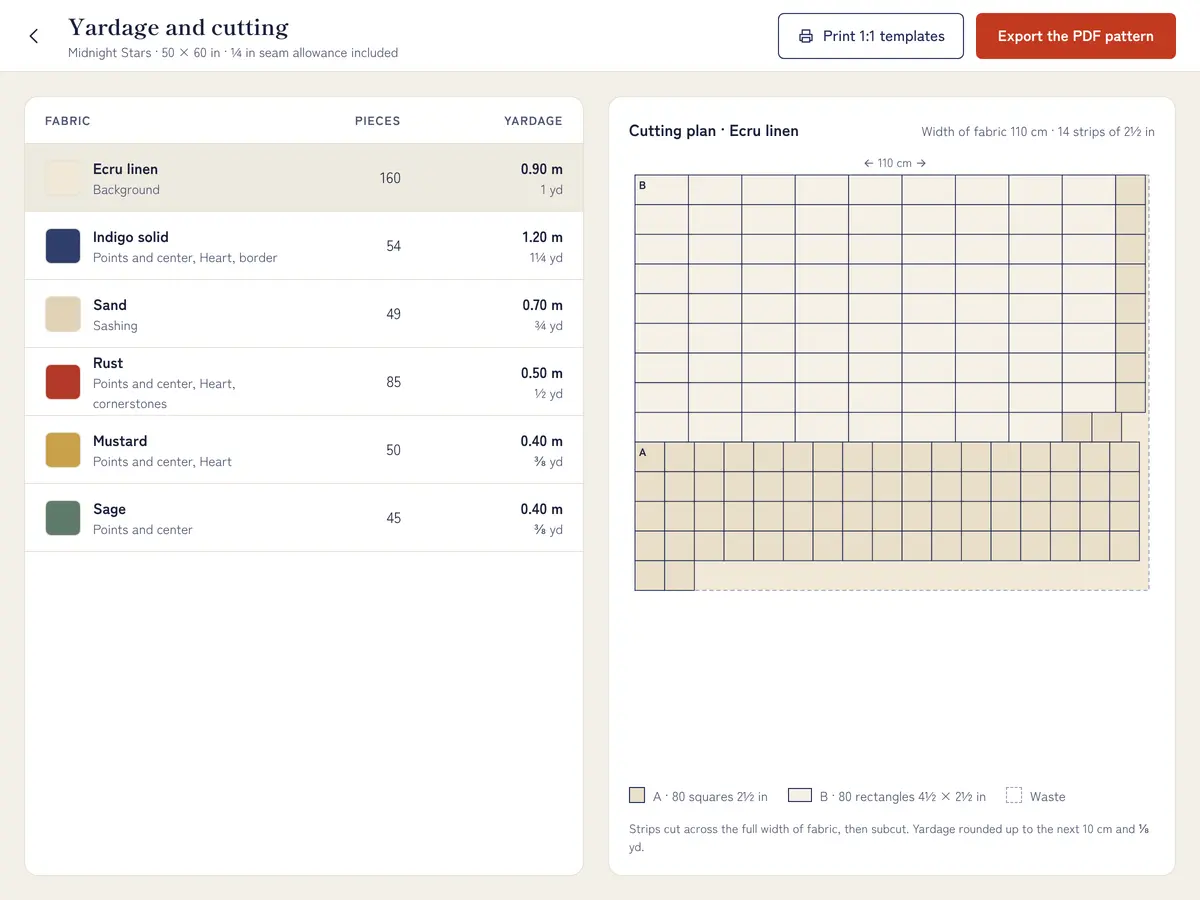
Task: Click Export the PDF pattern button
Action: coord(1075,36)
